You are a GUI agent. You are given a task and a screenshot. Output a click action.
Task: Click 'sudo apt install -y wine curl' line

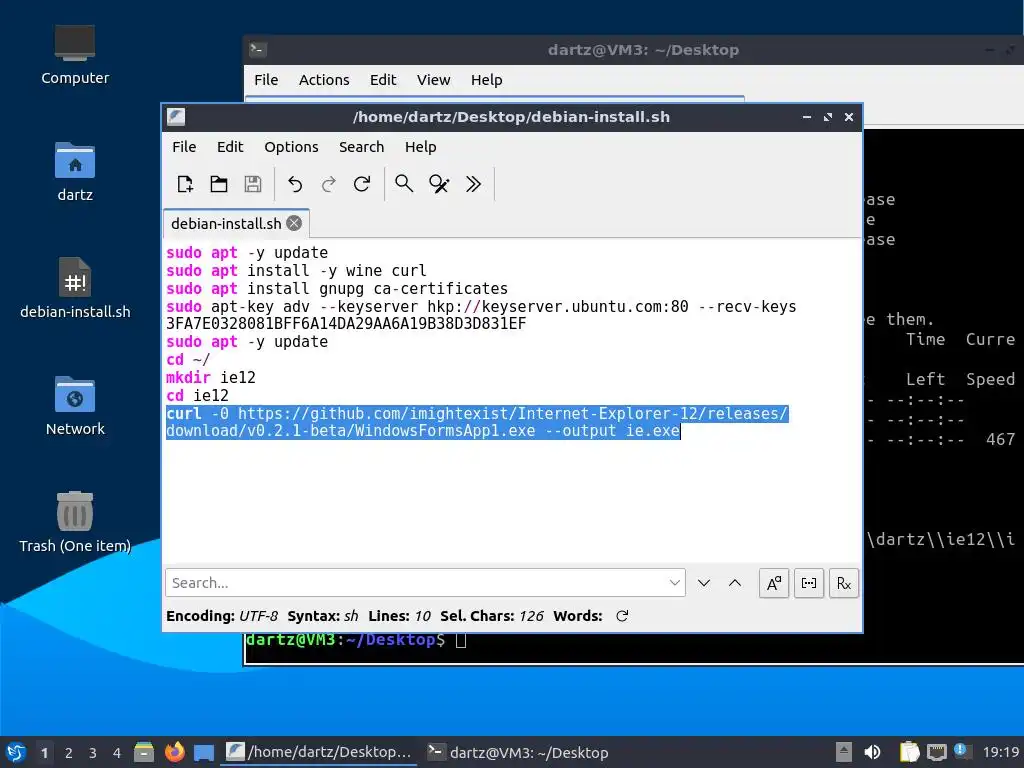coord(296,270)
